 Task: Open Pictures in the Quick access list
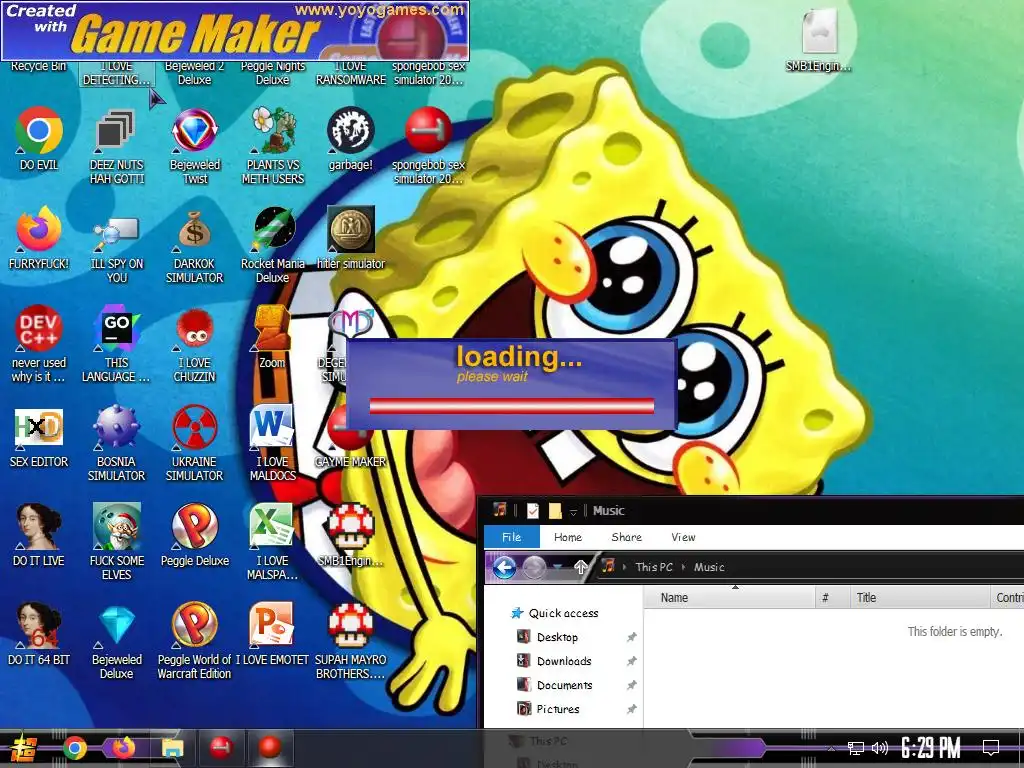click(x=558, y=709)
